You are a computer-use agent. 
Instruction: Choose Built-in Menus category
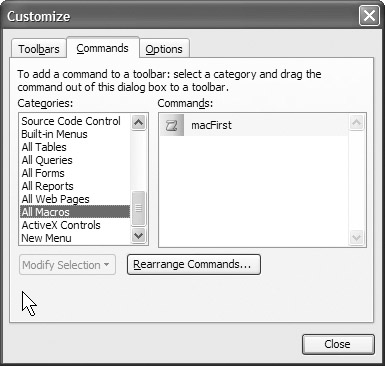pos(54,134)
